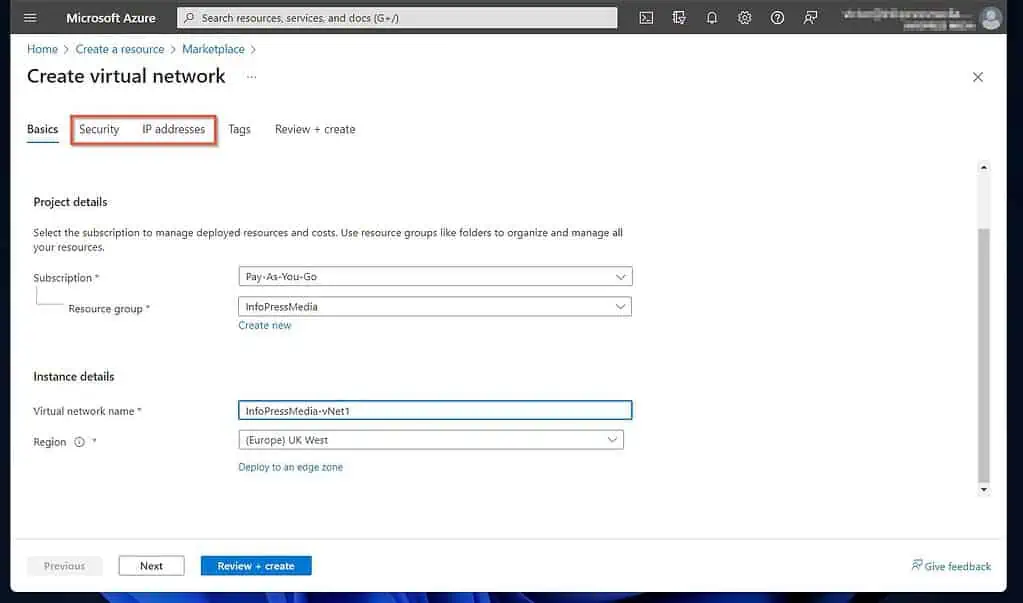The height and width of the screenshot is (603, 1023).
Task: Open the Cloud Shell terminal icon
Action: tap(645, 17)
